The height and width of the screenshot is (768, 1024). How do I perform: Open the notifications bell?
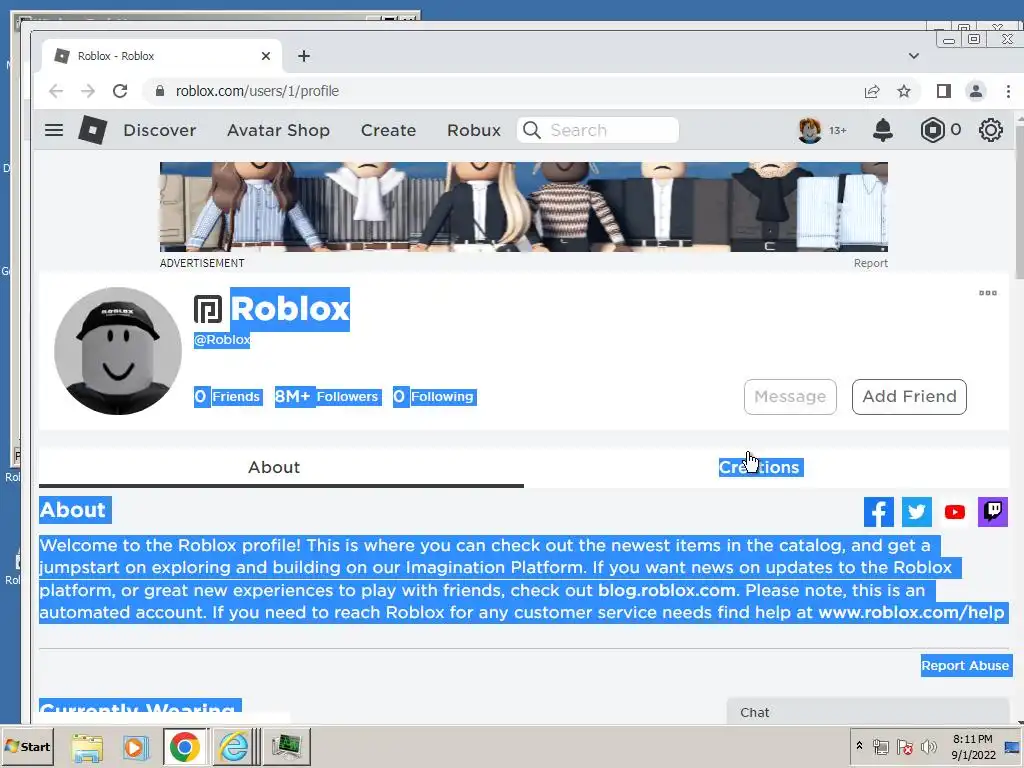[882, 130]
